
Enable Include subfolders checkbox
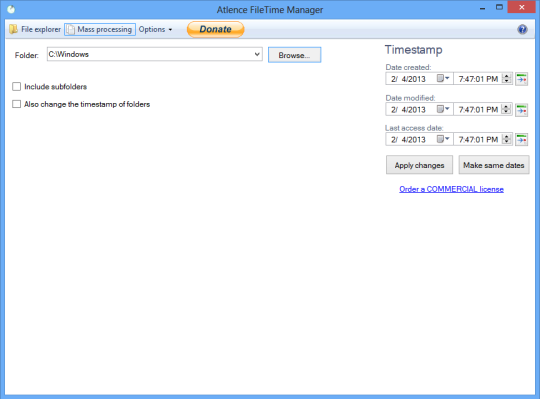tap(17, 86)
